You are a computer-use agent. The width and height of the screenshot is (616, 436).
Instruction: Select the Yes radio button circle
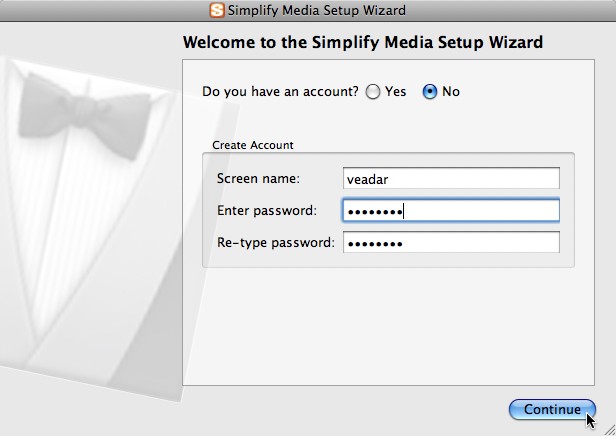(x=373, y=92)
